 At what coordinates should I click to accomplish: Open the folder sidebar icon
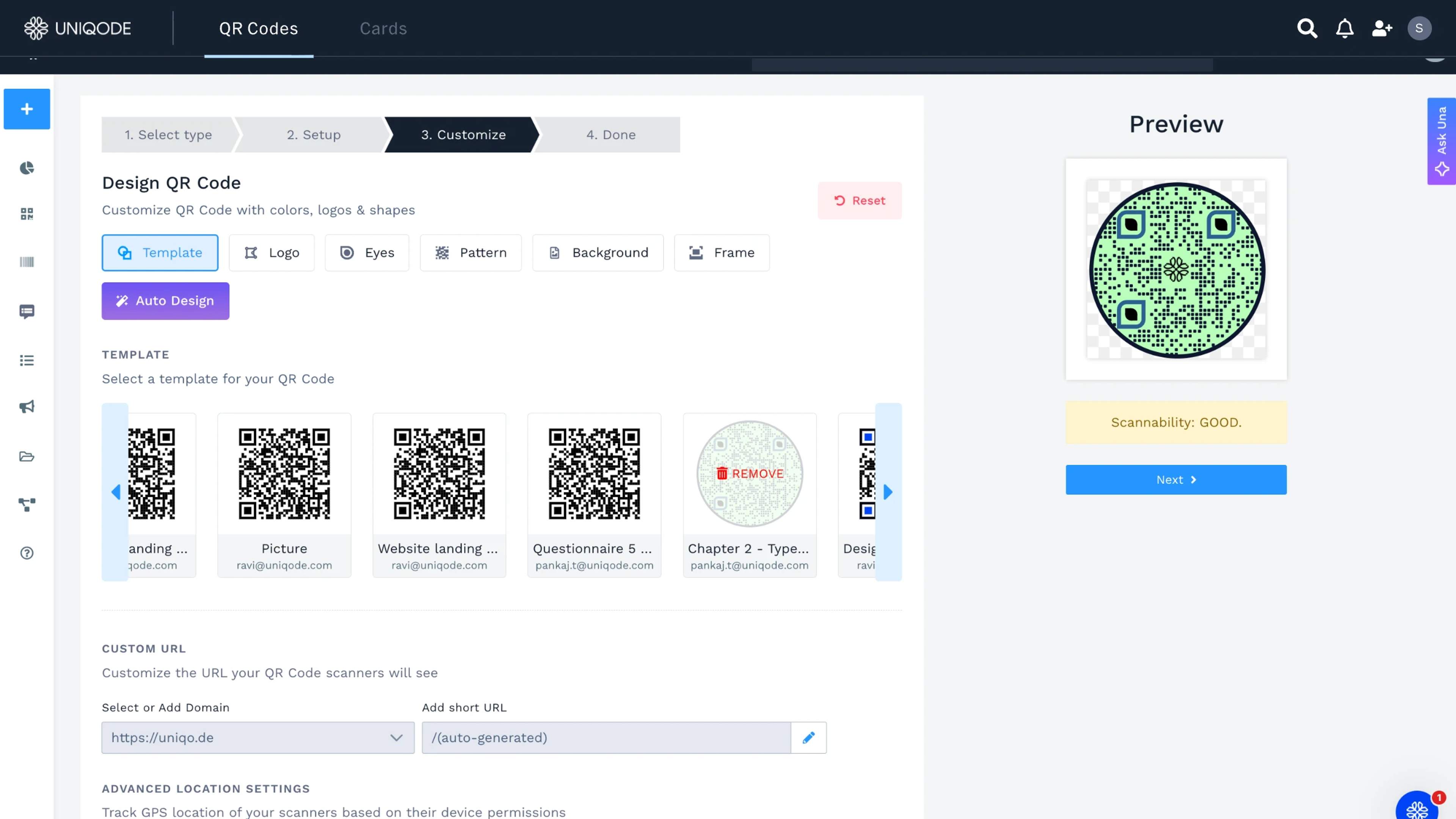pos(27,456)
